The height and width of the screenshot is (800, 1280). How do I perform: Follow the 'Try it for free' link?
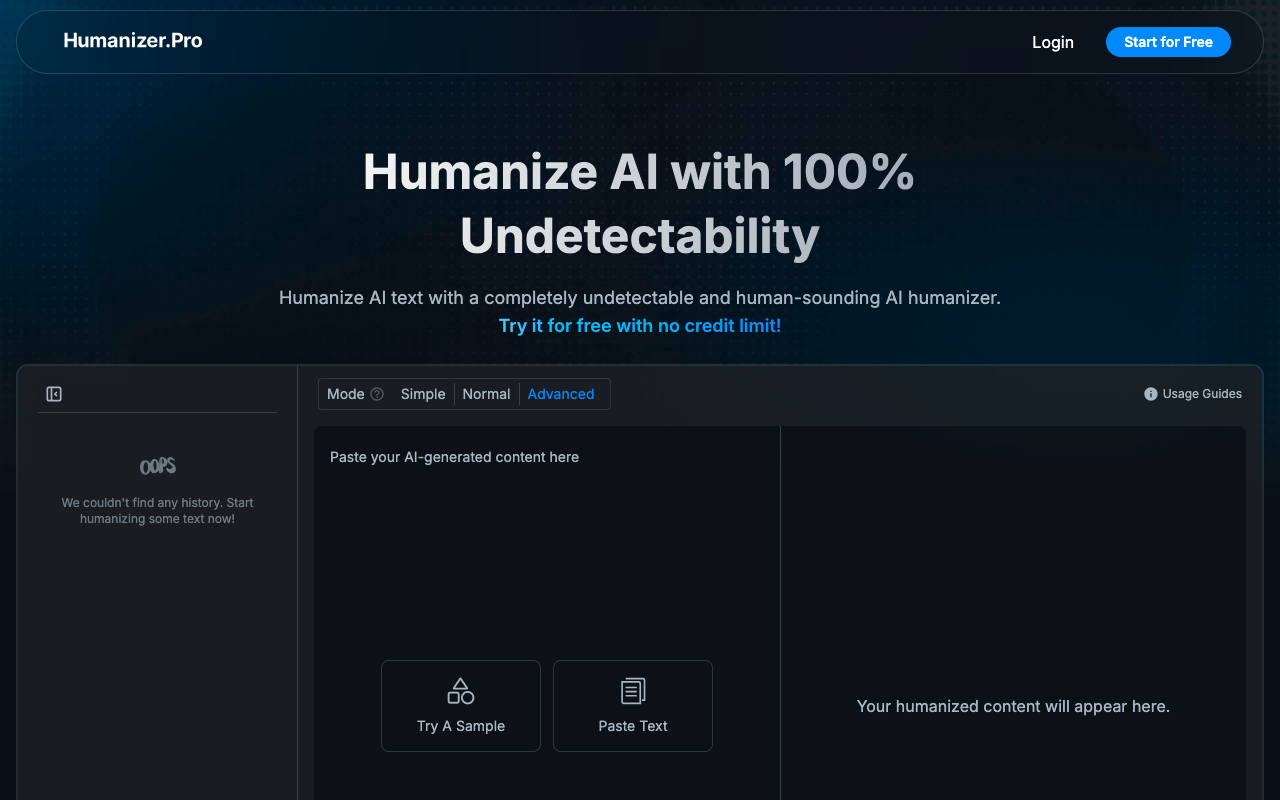pyautogui.click(x=639, y=326)
